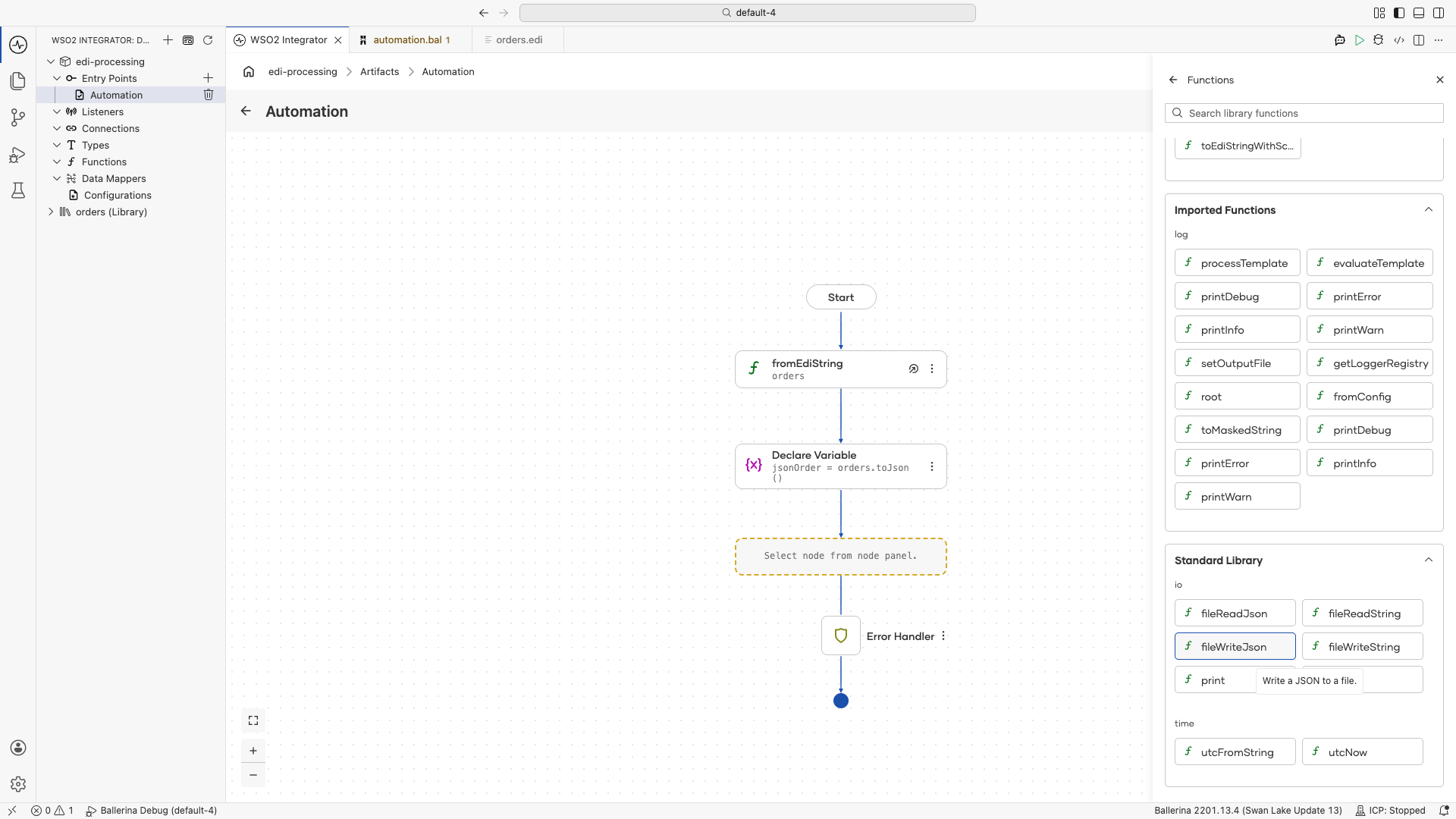Select the fileWriteJson function

click(x=1235, y=647)
